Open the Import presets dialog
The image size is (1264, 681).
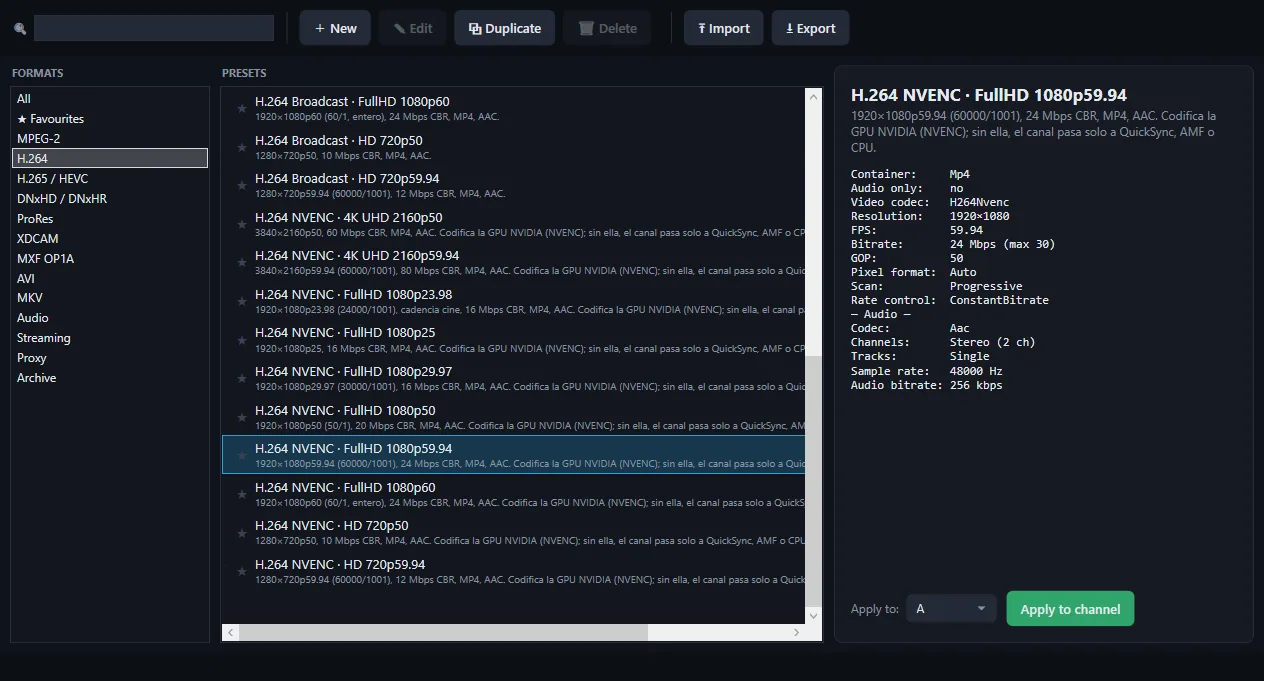pos(724,28)
